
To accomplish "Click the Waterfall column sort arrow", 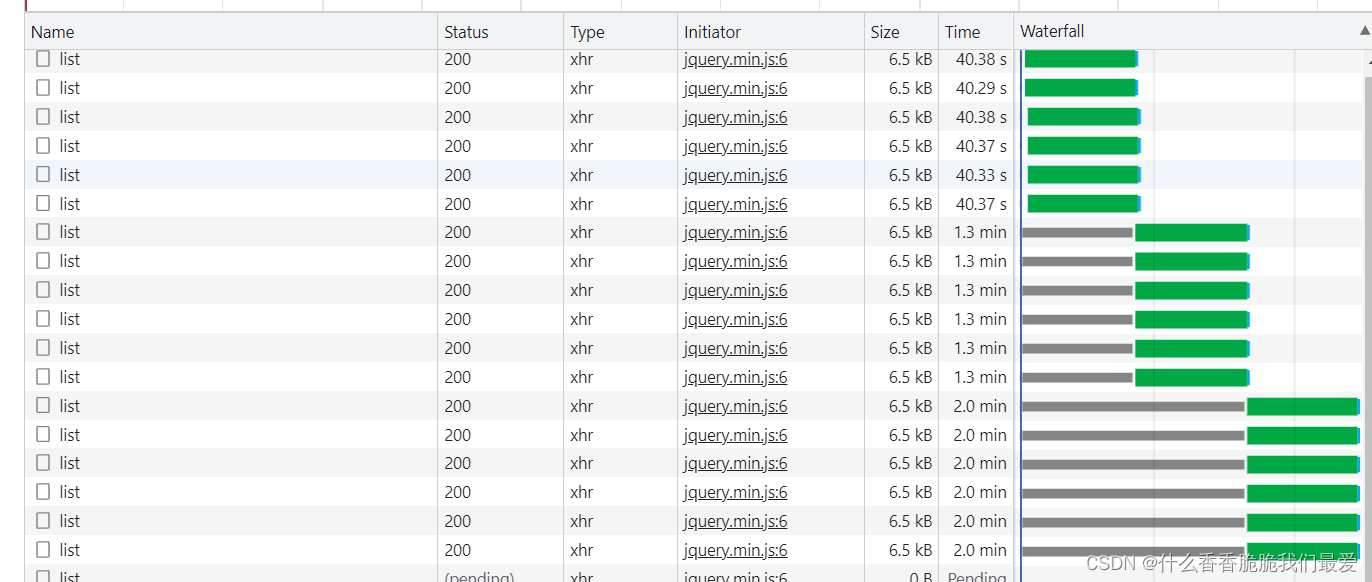I will pos(1365,32).
